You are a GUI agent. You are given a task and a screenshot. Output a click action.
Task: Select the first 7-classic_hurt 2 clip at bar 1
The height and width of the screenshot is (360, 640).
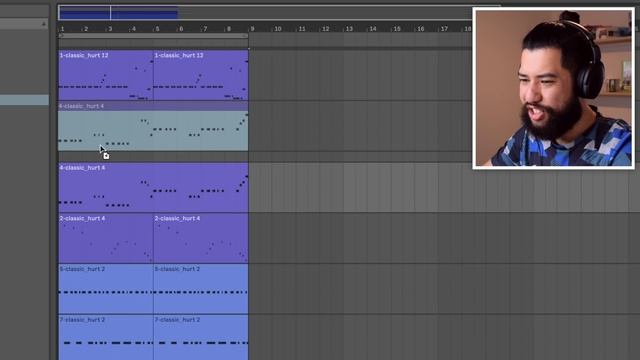(106, 338)
